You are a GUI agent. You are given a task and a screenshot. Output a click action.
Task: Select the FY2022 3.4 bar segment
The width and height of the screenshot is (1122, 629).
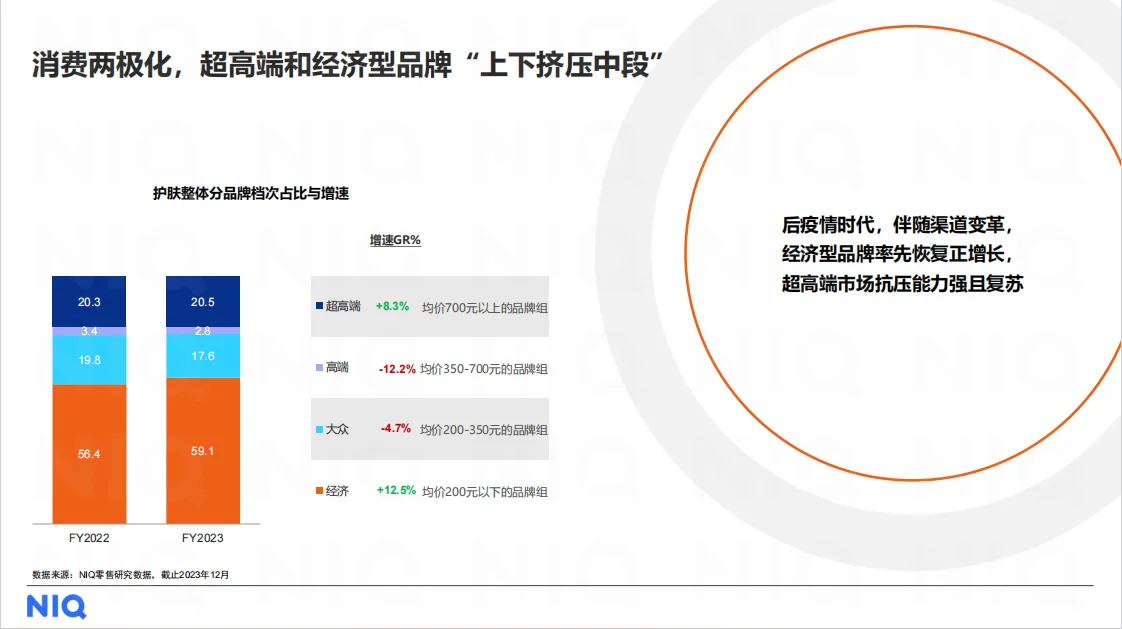pos(89,331)
